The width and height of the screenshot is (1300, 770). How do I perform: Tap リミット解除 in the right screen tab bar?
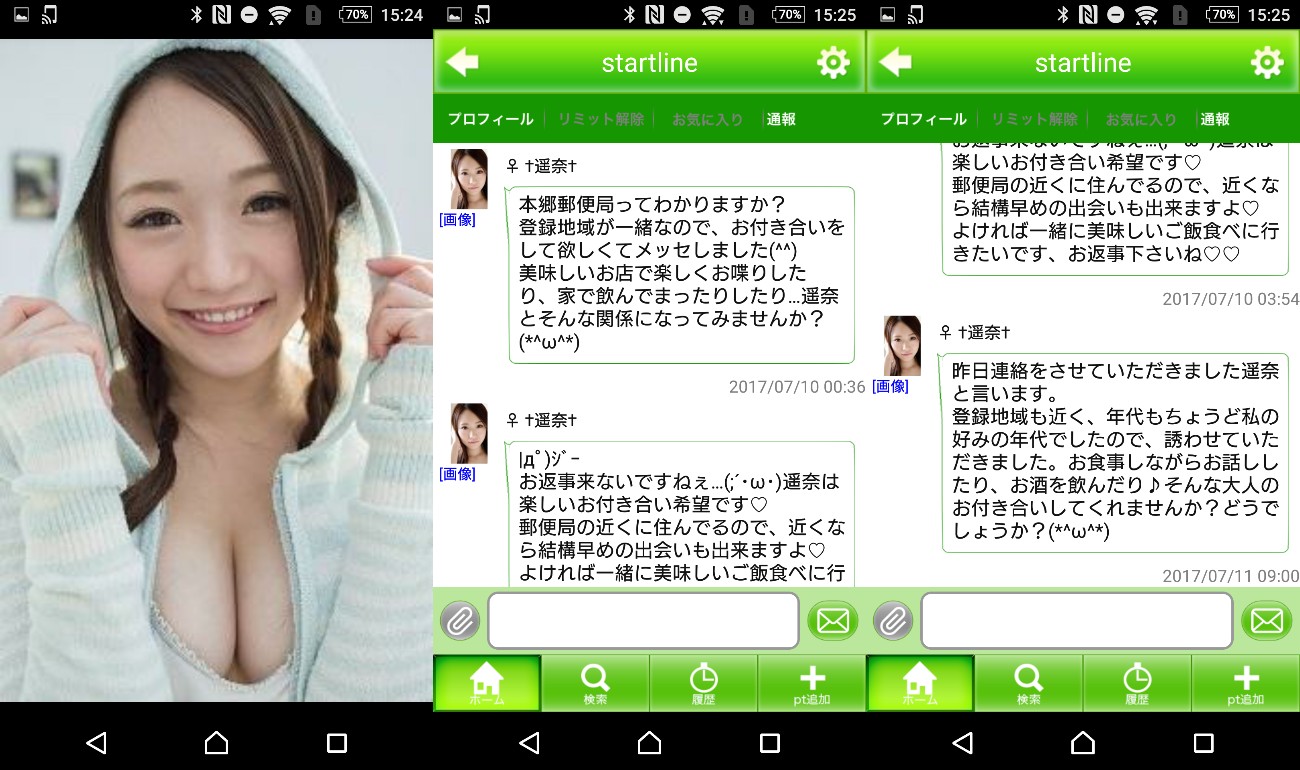1034,119
